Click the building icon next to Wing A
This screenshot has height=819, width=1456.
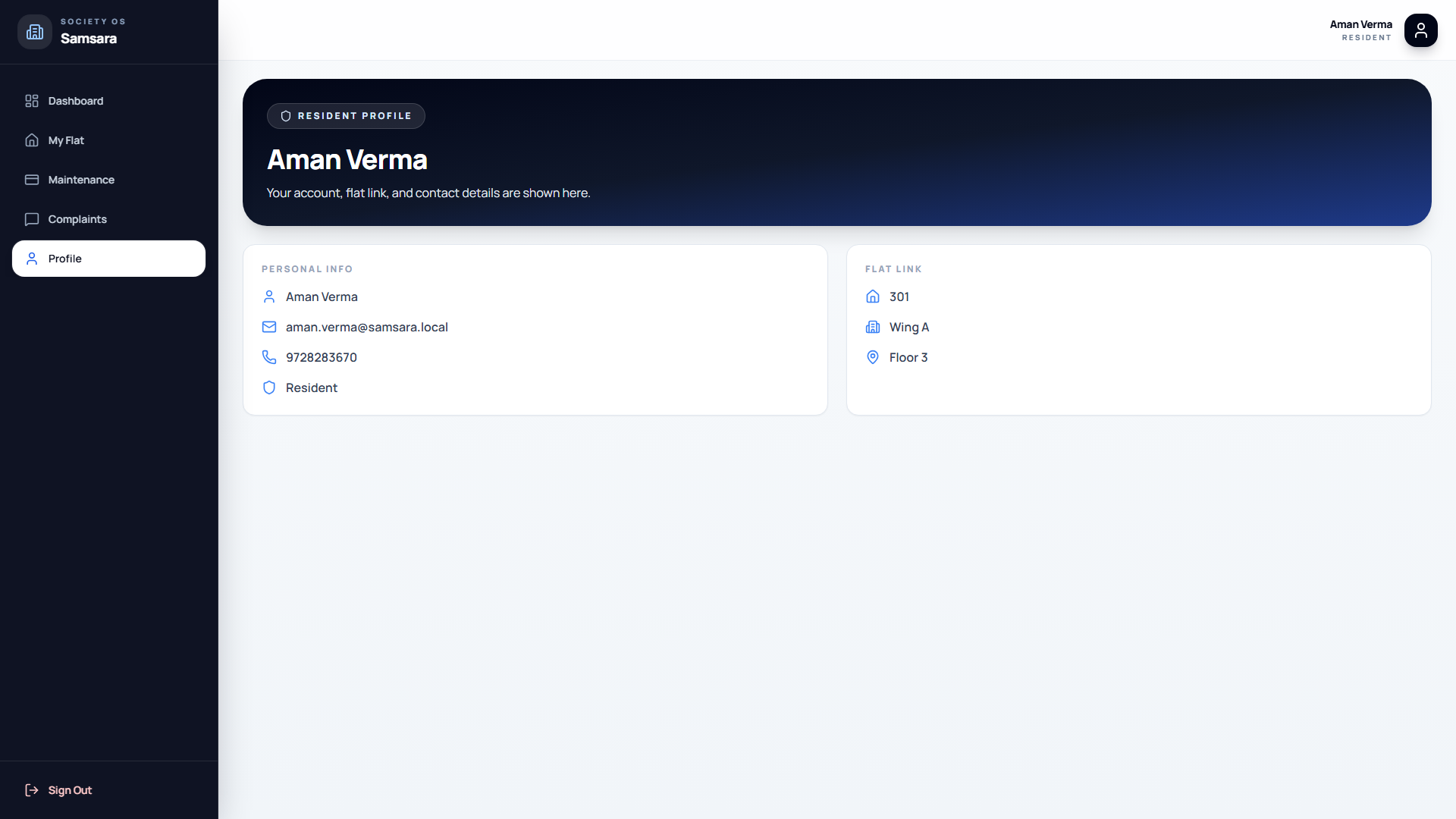click(x=873, y=327)
